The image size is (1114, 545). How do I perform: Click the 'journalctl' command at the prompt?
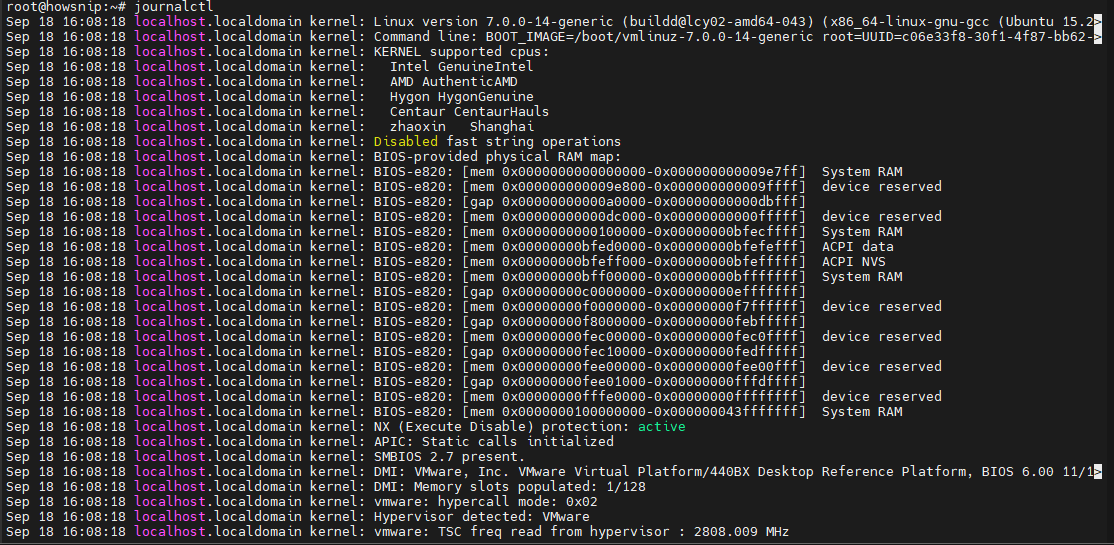click(173, 6)
